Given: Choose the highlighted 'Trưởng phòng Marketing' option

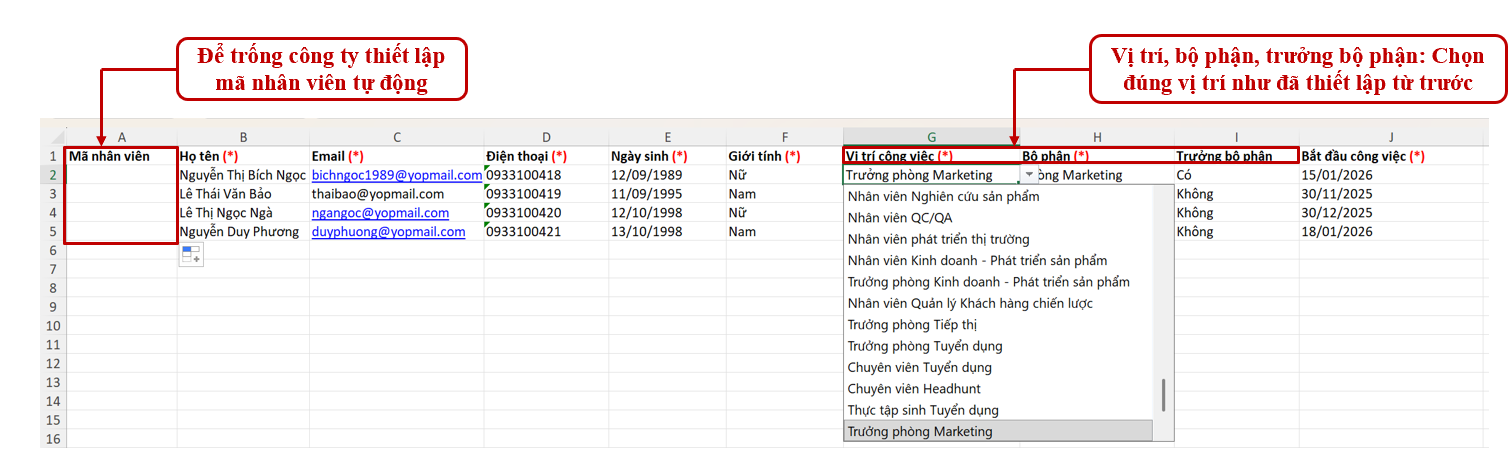Looking at the screenshot, I should pyautogui.click(x=919, y=432).
